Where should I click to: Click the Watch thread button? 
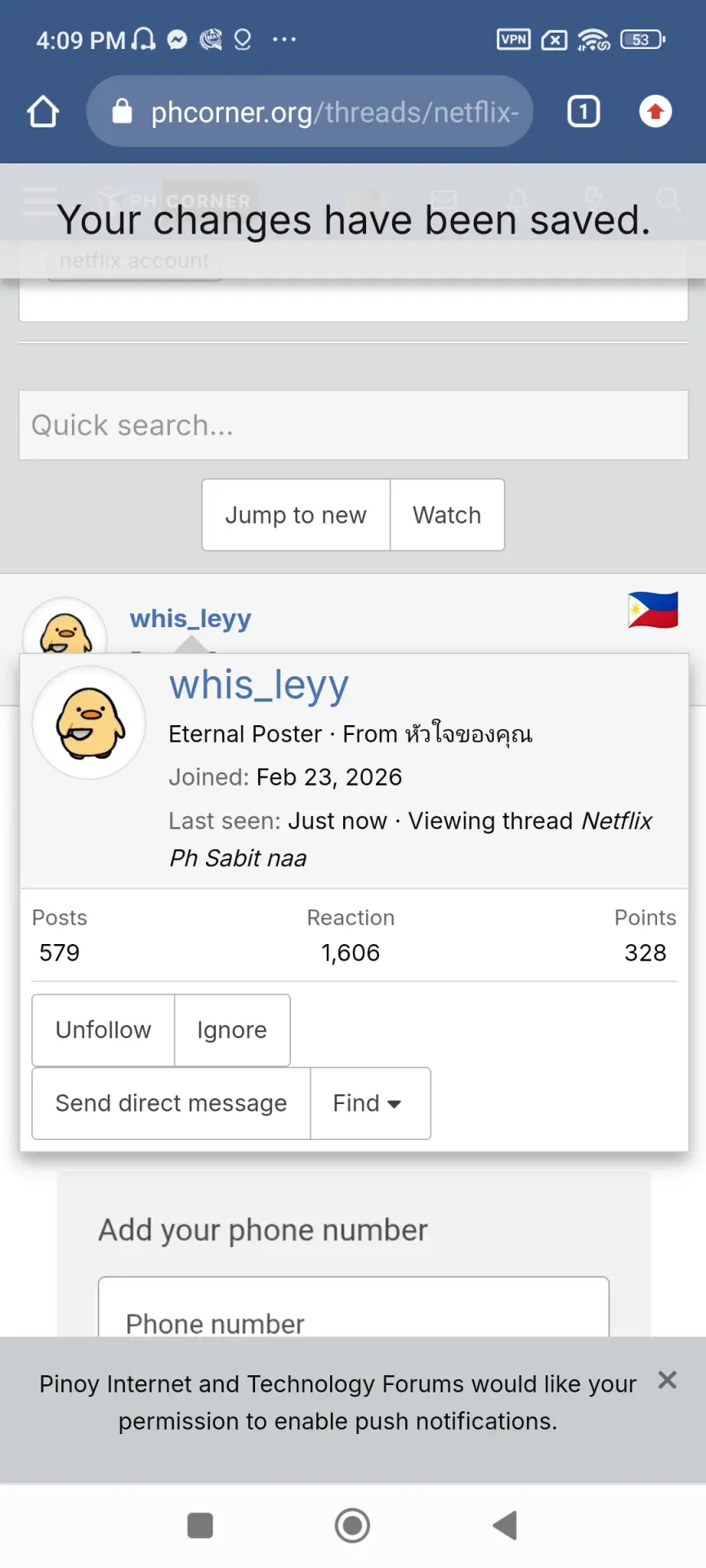point(447,515)
